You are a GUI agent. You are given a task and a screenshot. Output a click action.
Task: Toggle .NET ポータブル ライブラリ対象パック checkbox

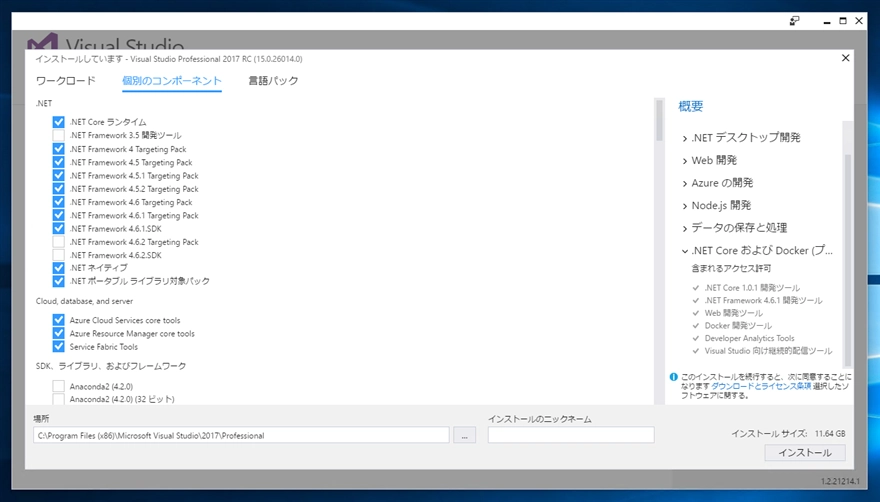58,281
